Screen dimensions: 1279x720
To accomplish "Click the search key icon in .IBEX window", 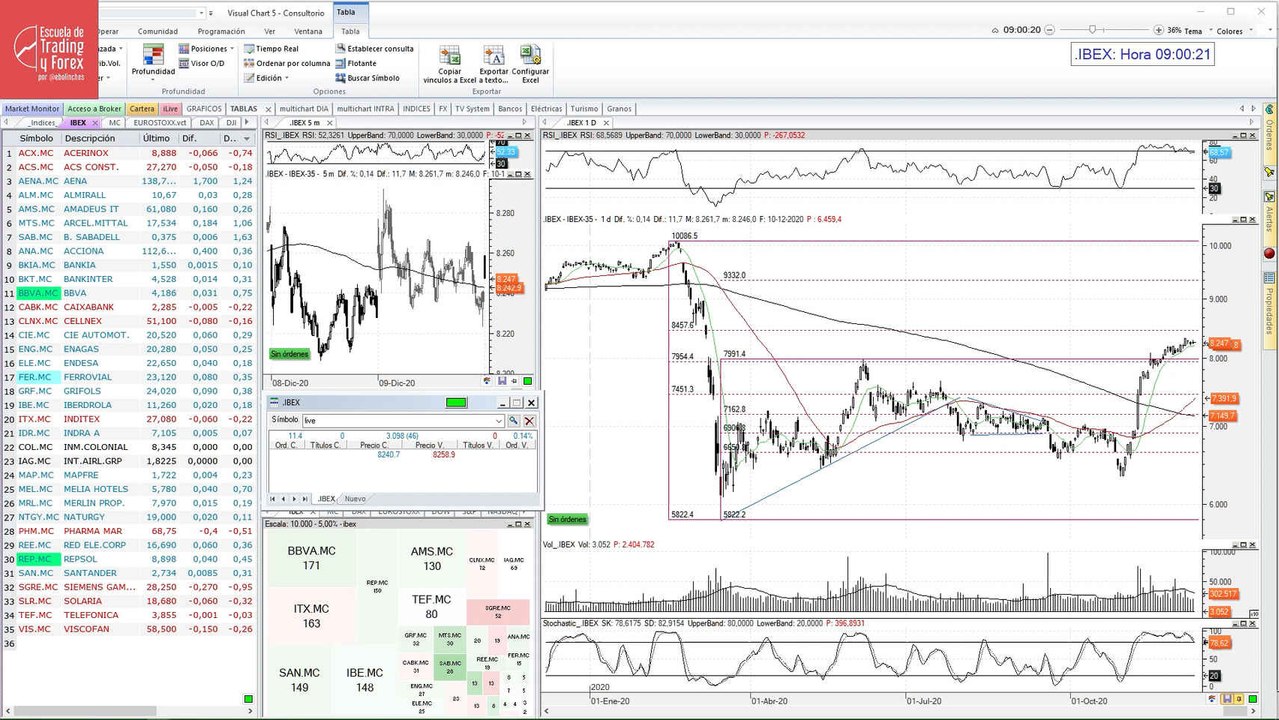I will click(513, 421).
